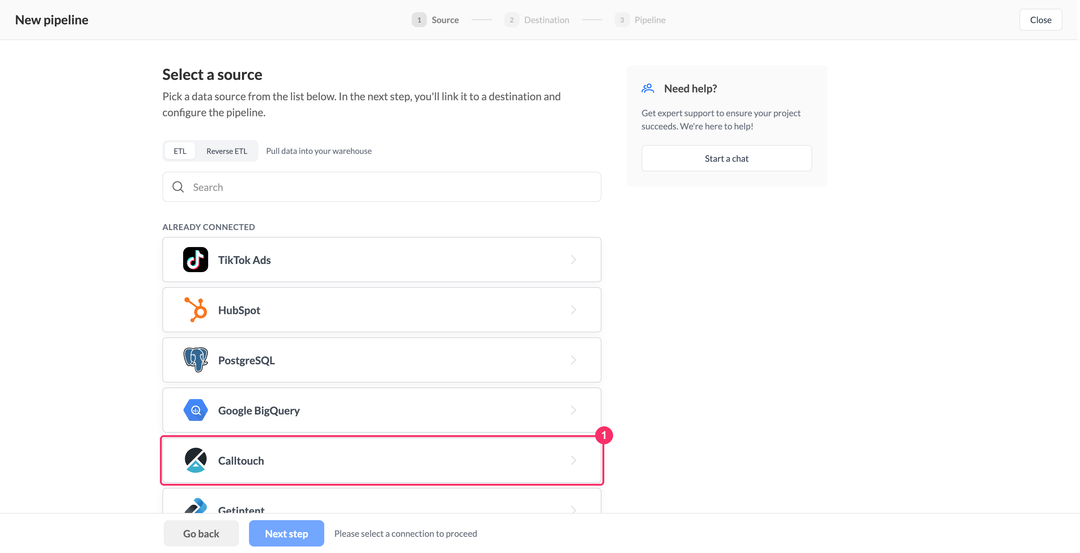The height and width of the screenshot is (553, 1080).
Task: Click the Close button
Action: click(x=1041, y=20)
